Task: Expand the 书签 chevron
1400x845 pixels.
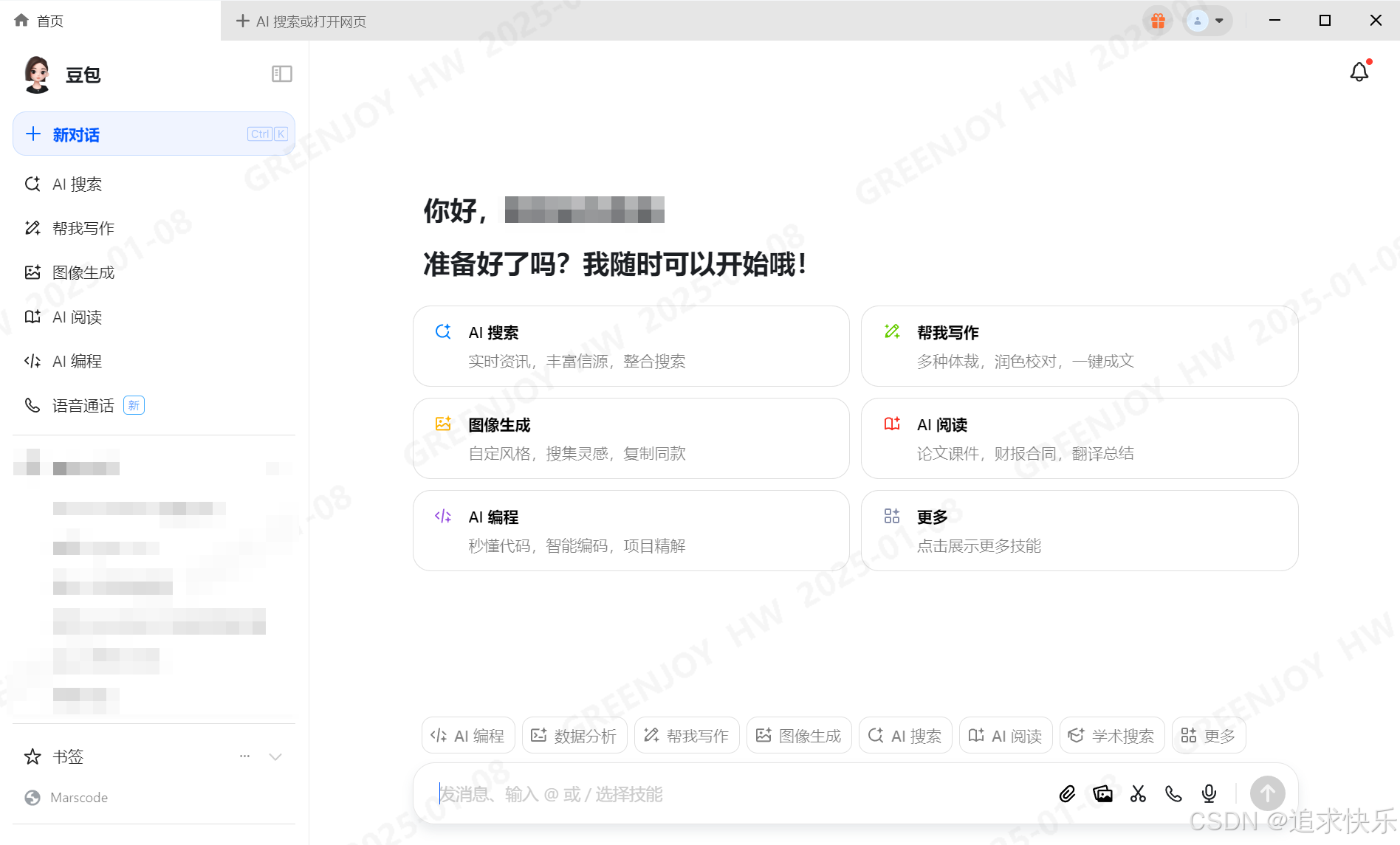Action: (275, 756)
